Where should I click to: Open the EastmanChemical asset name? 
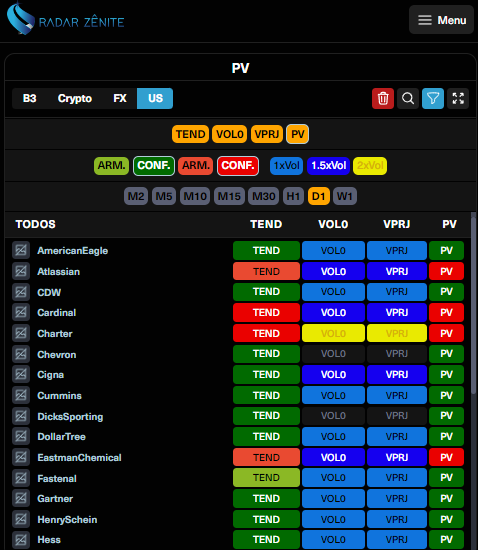[79, 458]
